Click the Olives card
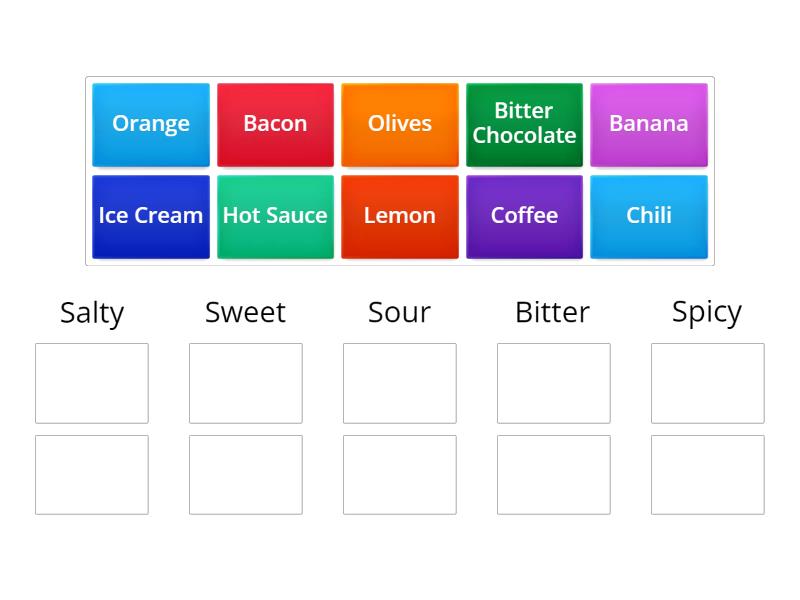The height and width of the screenshot is (600, 800). 400,124
